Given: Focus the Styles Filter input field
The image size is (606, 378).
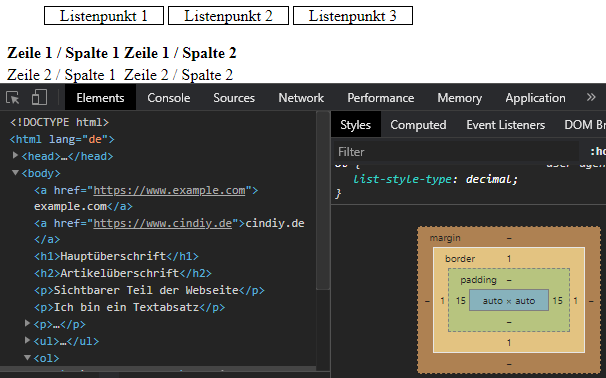Looking at the screenshot, I should point(456,152).
